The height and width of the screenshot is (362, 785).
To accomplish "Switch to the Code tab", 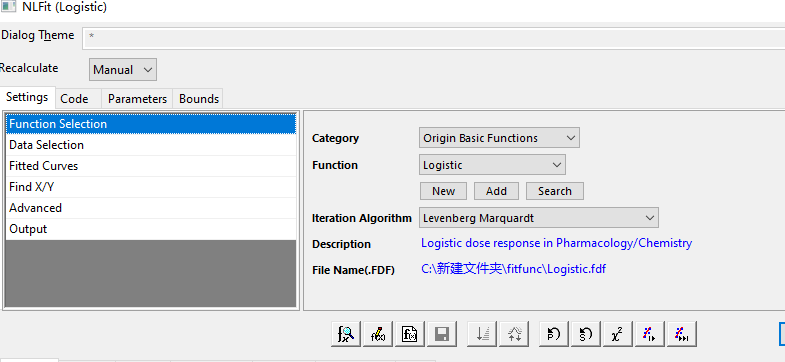I will point(74,99).
